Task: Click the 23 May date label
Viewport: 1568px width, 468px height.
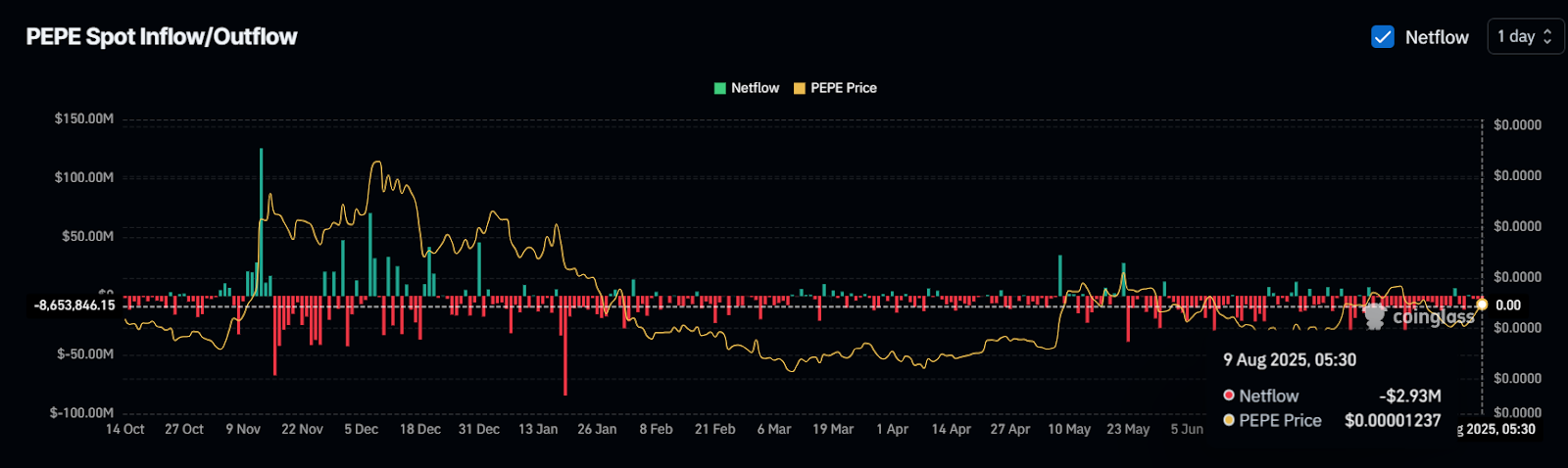Action: [x=1128, y=429]
